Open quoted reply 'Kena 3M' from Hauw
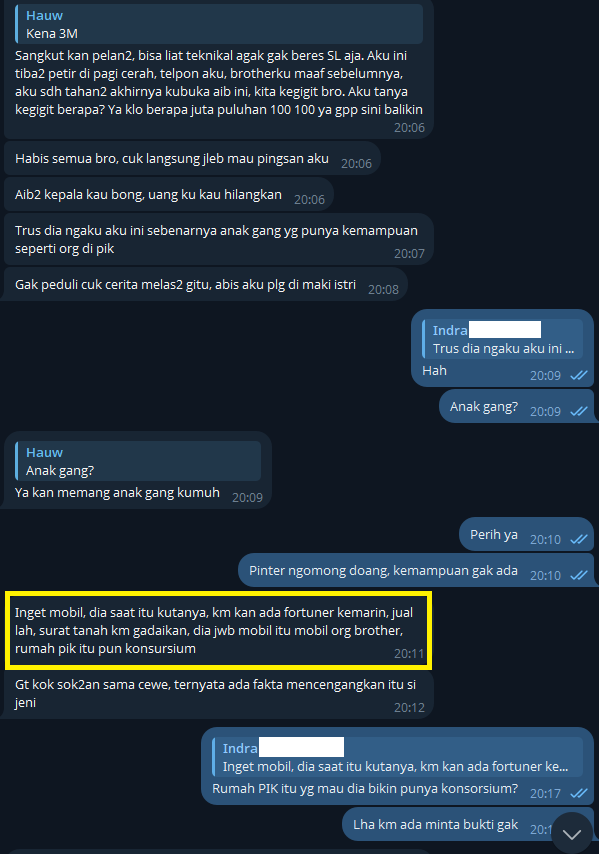The width and height of the screenshot is (599, 854). [219, 24]
